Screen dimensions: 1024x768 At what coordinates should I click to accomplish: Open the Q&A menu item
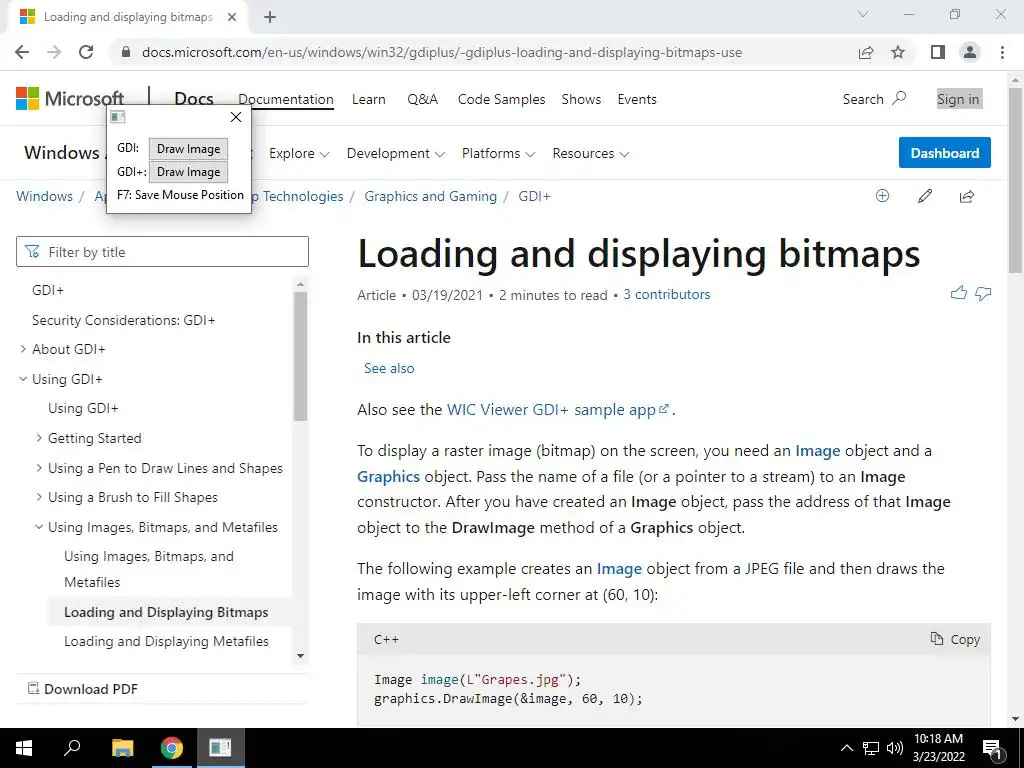(423, 99)
